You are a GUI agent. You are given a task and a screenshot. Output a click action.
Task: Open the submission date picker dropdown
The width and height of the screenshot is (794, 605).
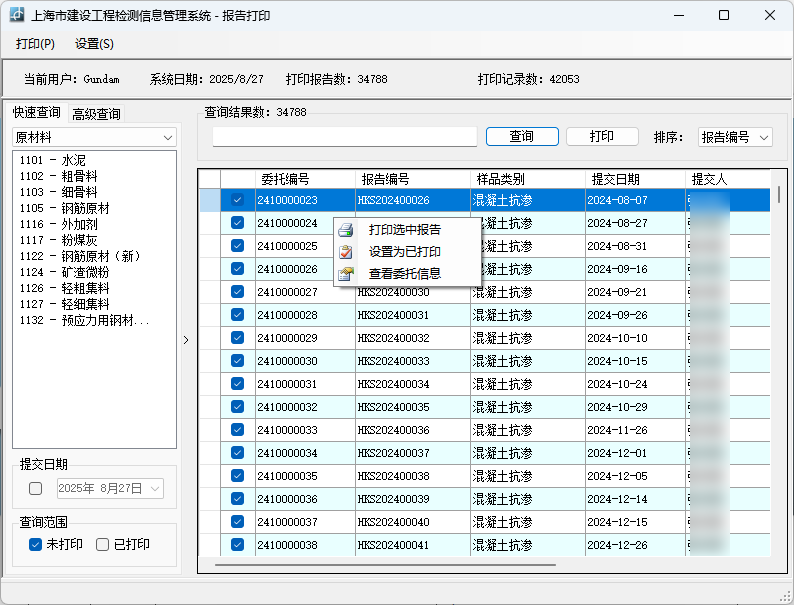(156, 489)
